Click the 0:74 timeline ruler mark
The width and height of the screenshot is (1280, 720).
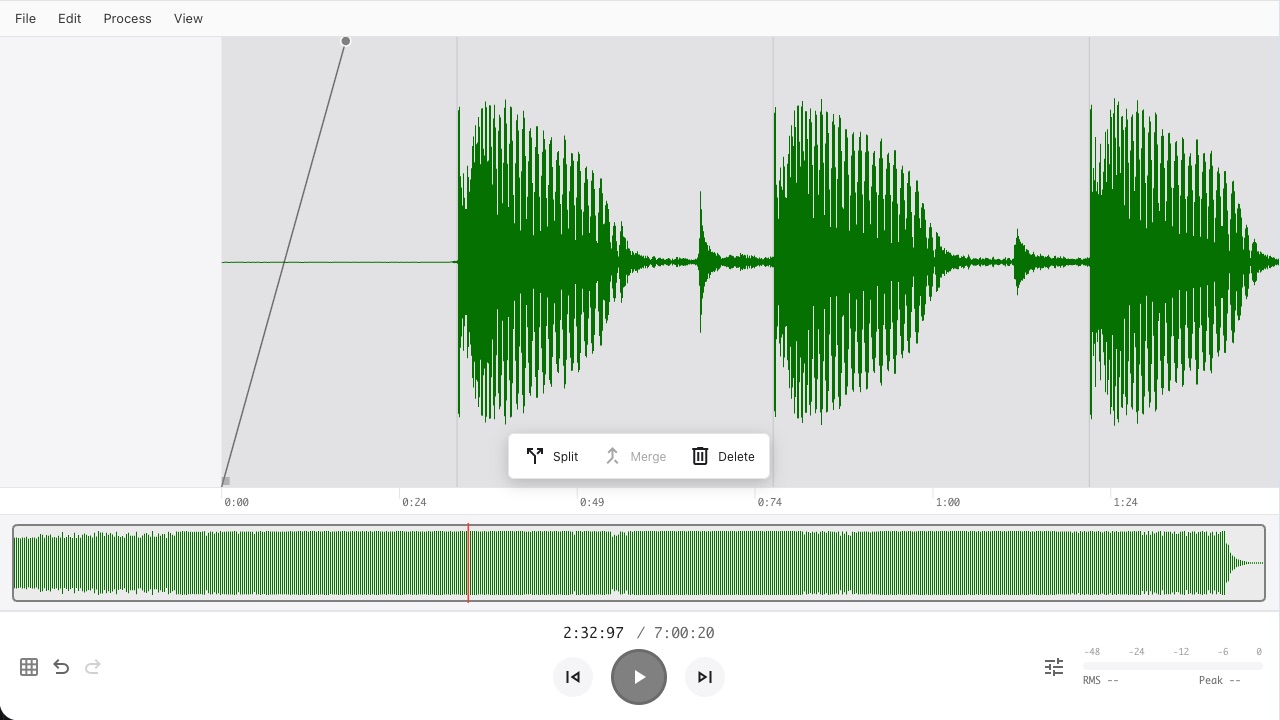pyautogui.click(x=770, y=502)
